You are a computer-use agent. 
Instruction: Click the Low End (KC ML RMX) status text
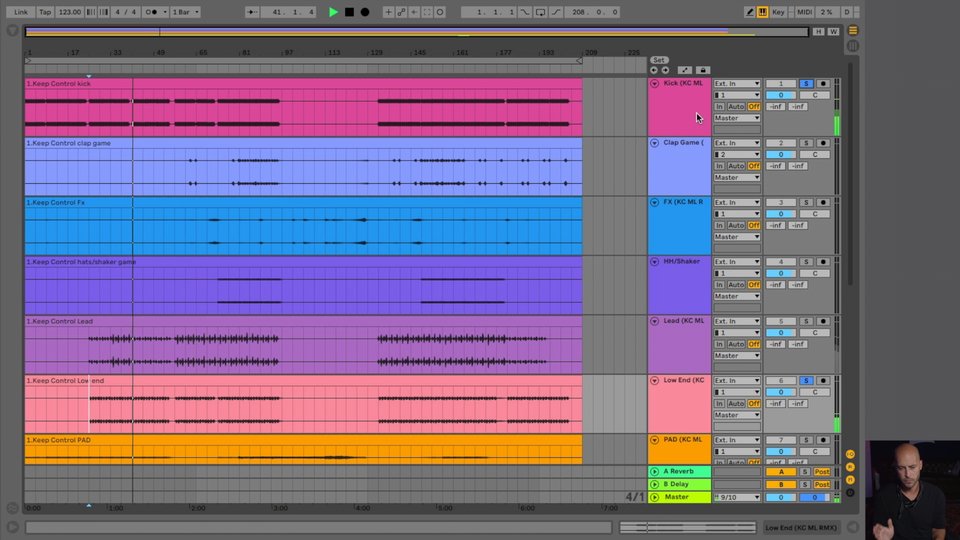coord(801,527)
